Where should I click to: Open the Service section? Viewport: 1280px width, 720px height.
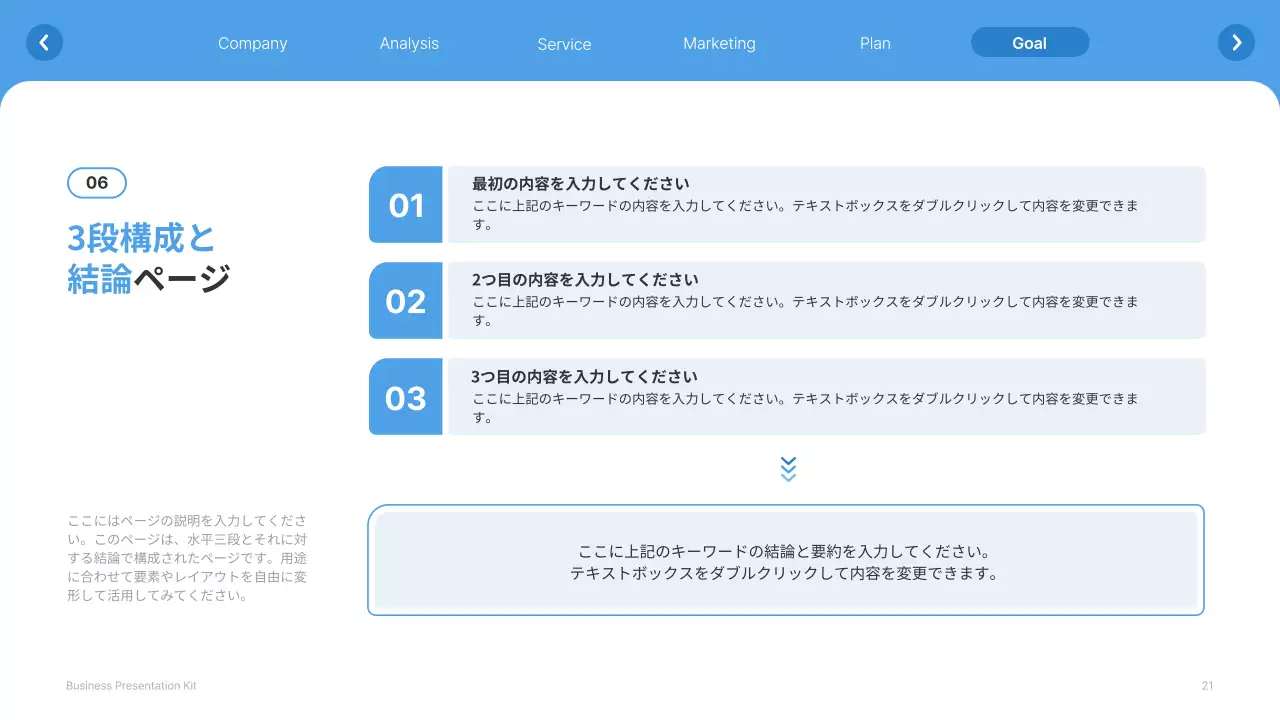pos(564,44)
